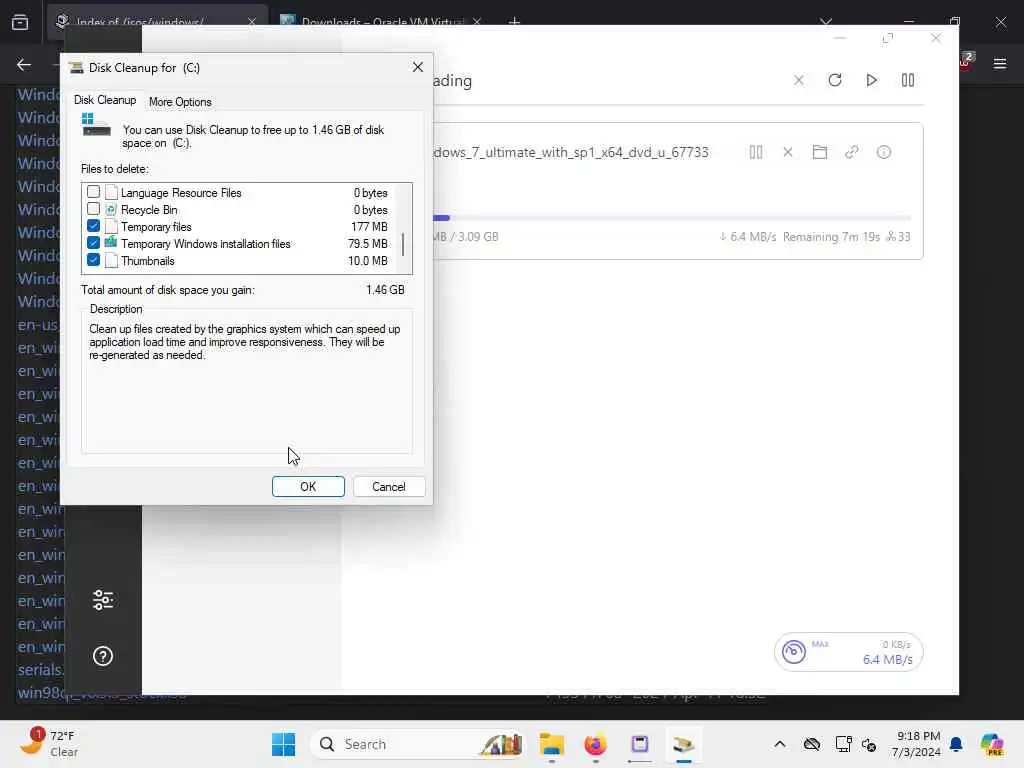
Task: Open Copilot preview icon in taskbar
Action: coord(991,744)
